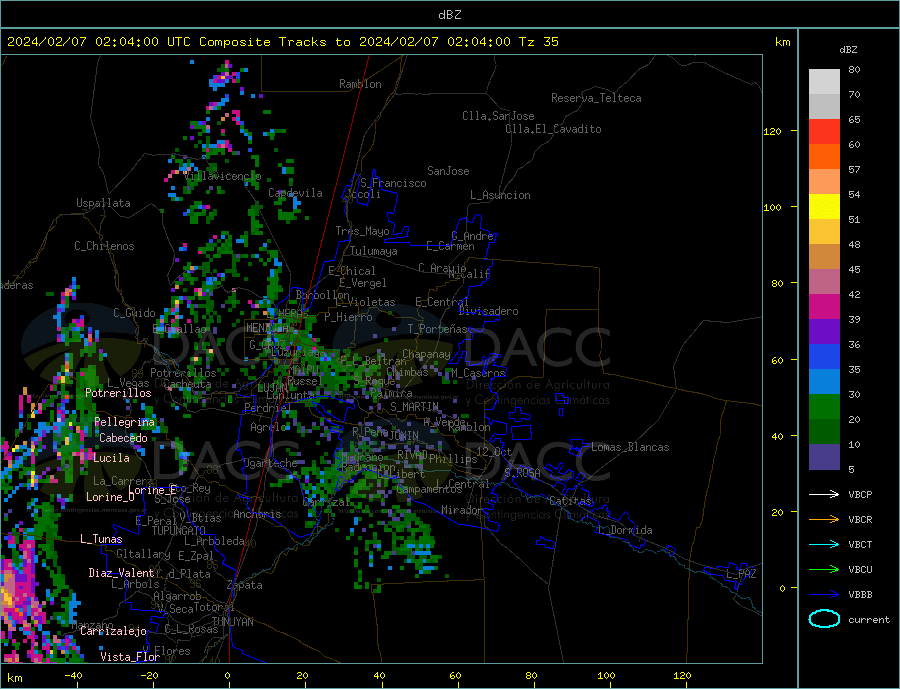This screenshot has width=900, height=689.
Task: Click the 'km' unit label at bottom-left
Action: click(14, 678)
